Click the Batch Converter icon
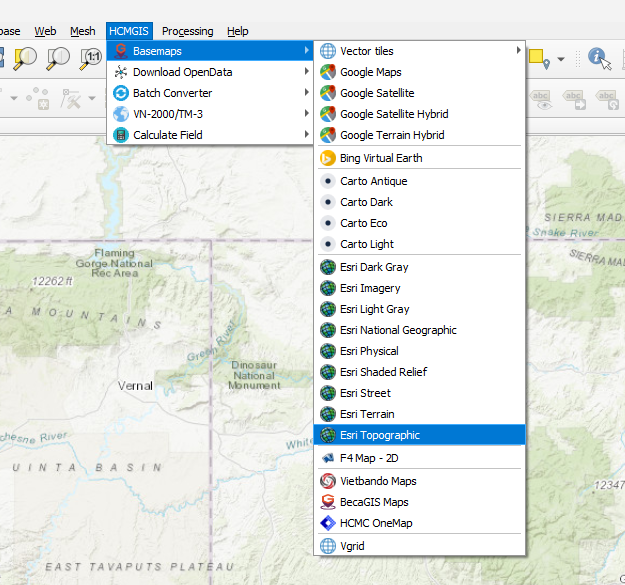 coord(121,93)
